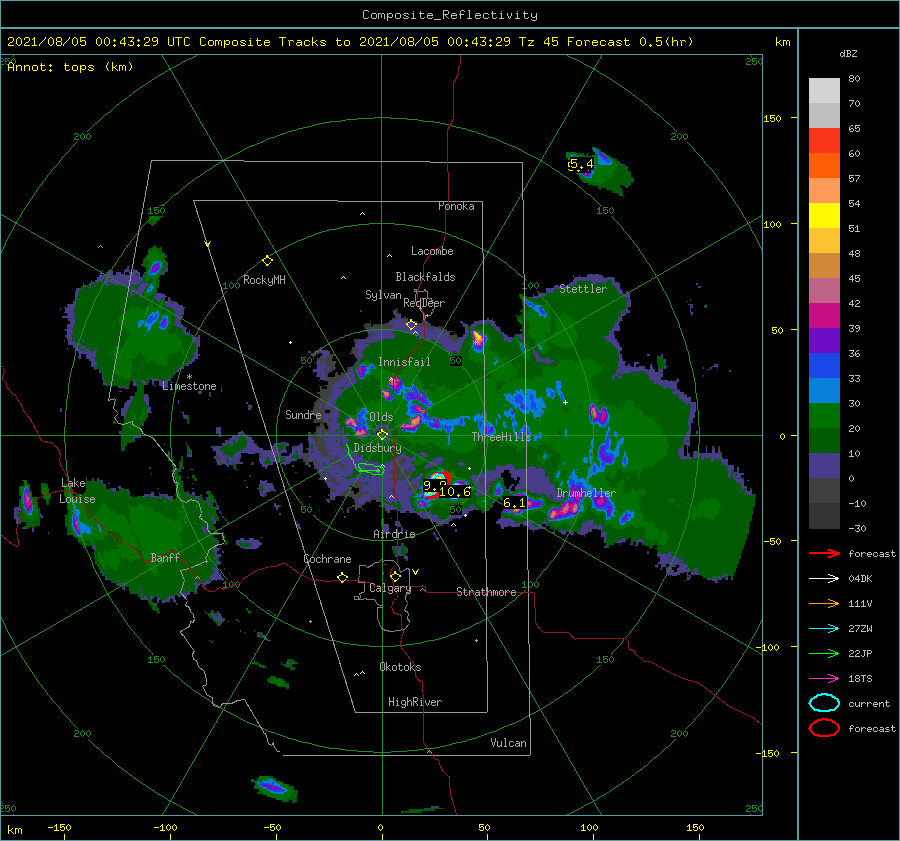Click the 'Annot: tops (km)' annotation text
The height and width of the screenshot is (841, 900).
70,67
